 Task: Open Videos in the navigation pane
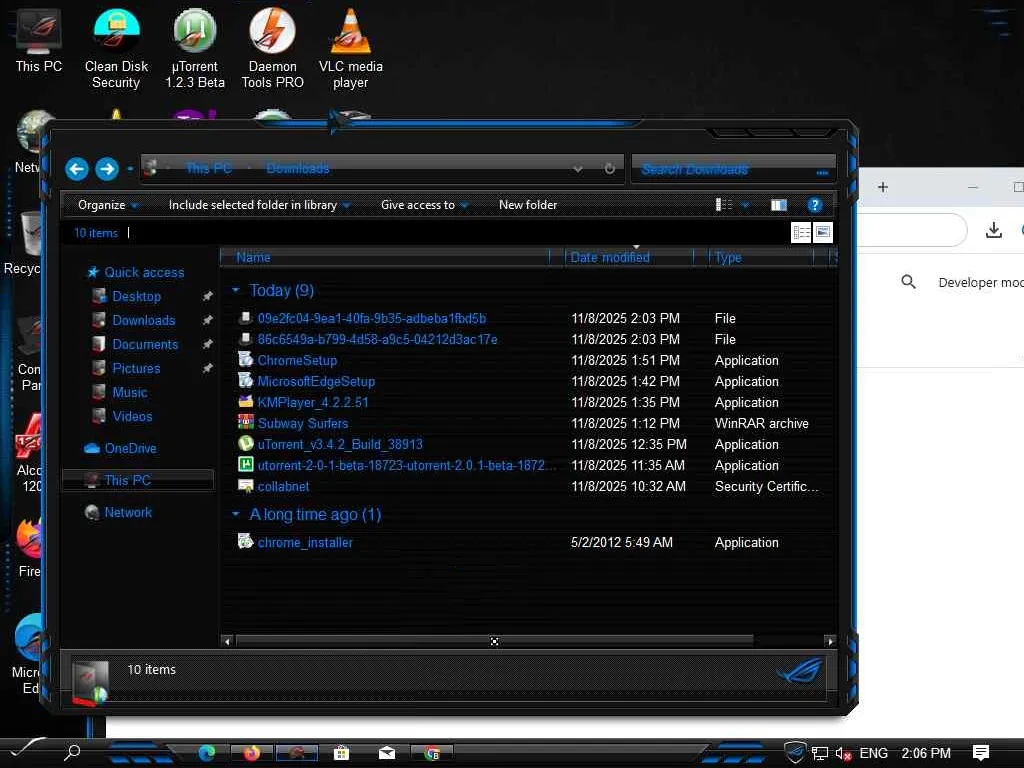click(x=132, y=417)
